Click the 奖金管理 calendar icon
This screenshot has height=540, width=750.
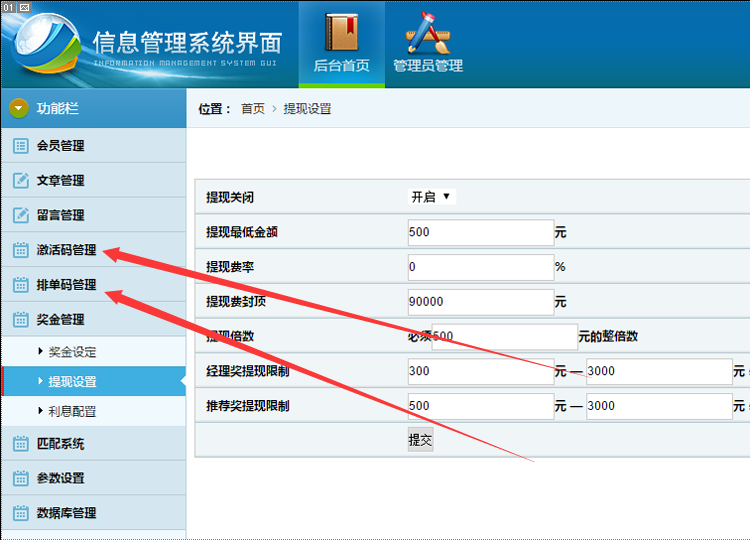click(21, 319)
